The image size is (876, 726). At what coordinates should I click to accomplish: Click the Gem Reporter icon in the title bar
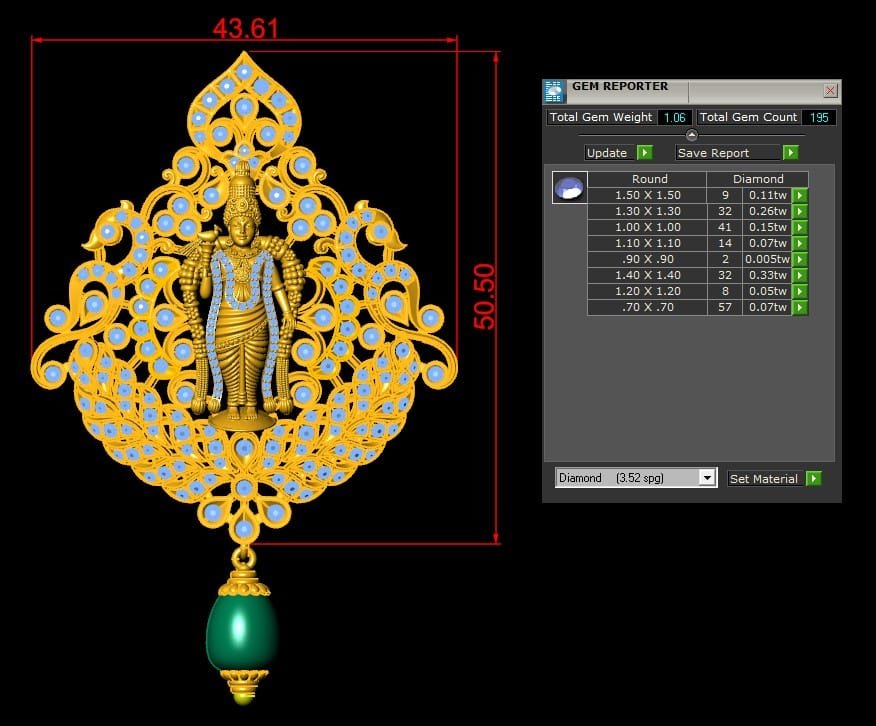(x=555, y=92)
